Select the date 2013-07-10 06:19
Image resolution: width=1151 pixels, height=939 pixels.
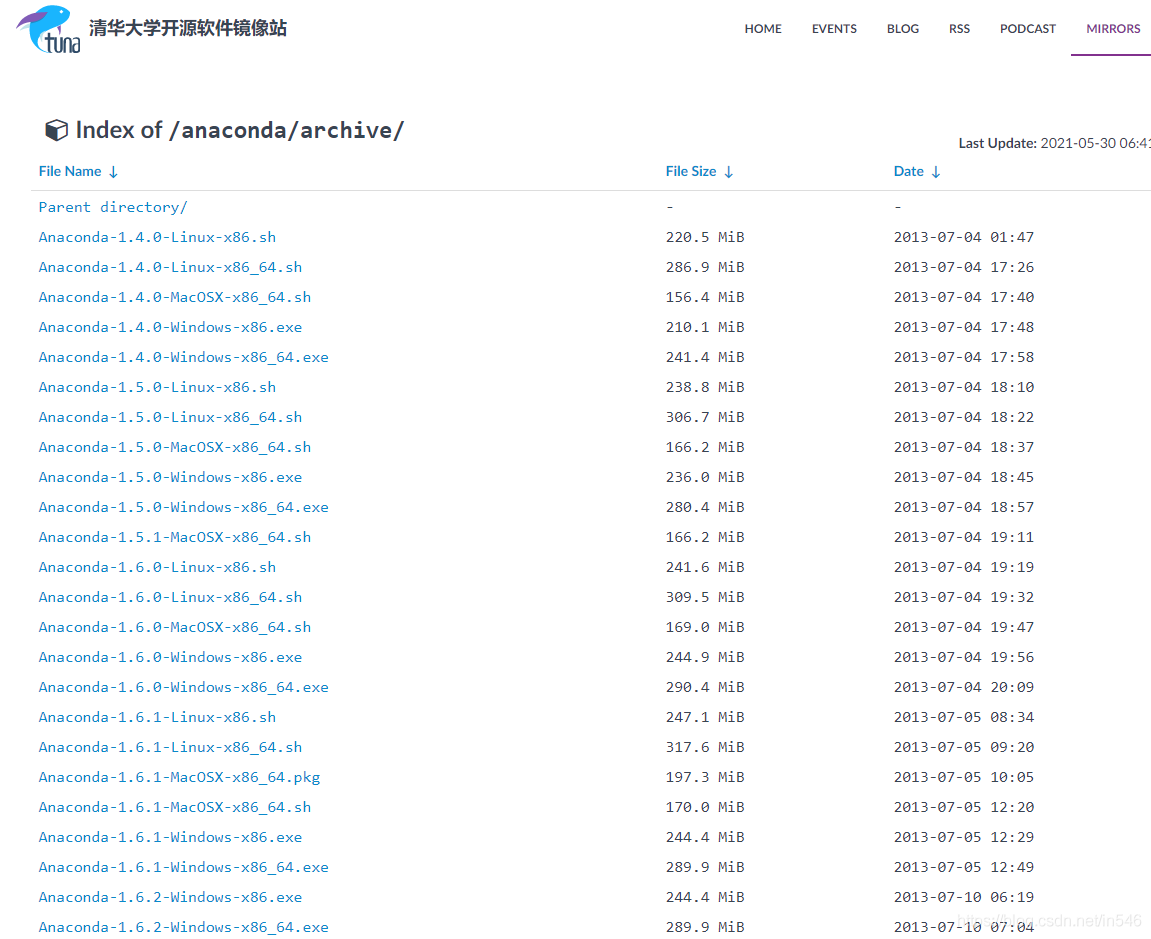pos(964,898)
